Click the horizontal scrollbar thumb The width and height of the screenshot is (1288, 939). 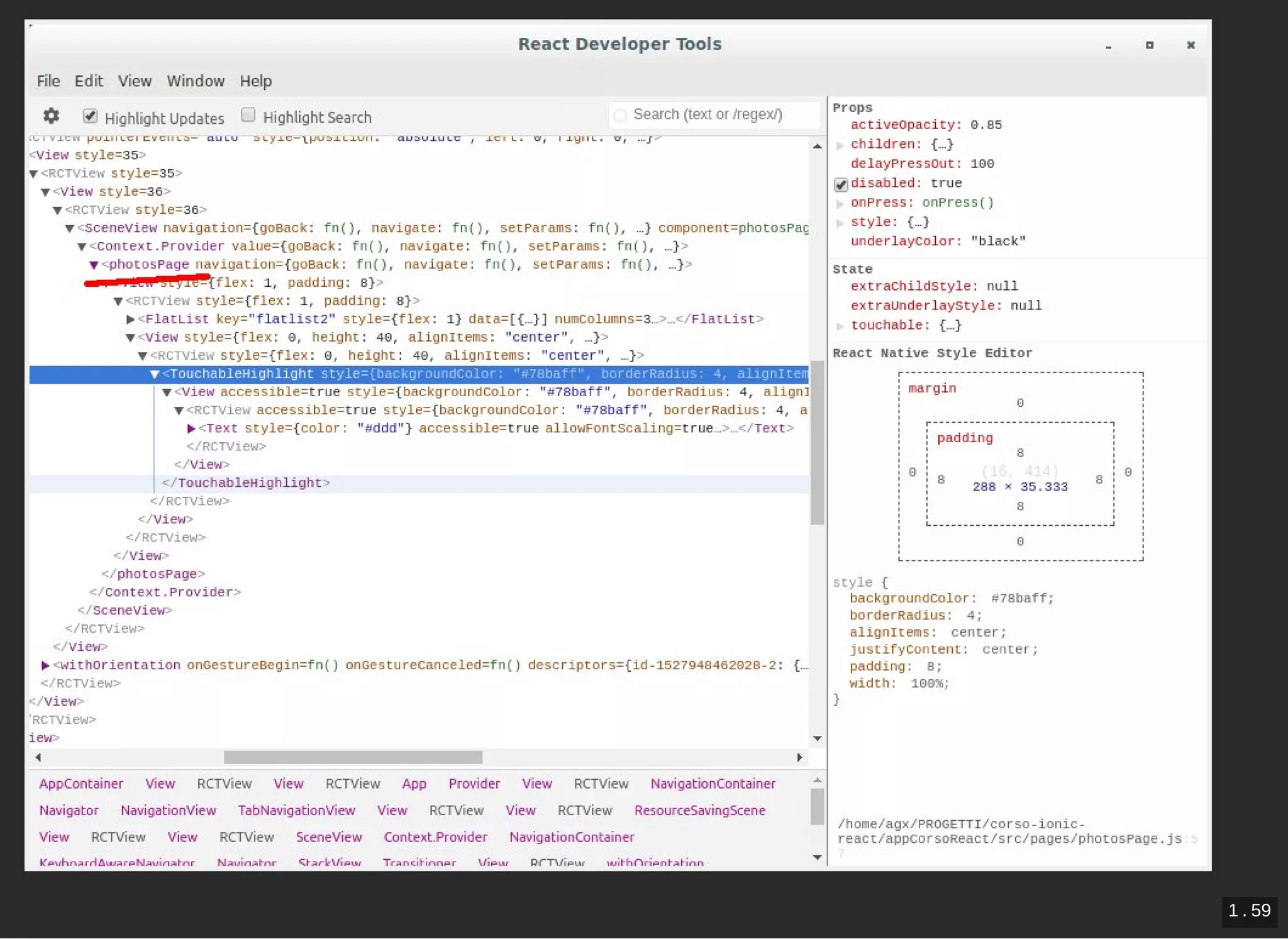353,757
